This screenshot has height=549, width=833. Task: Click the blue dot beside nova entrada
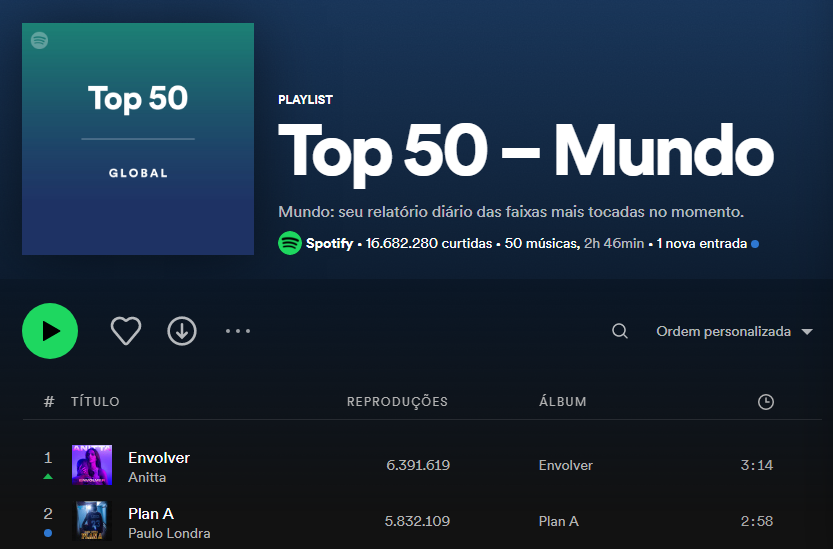[755, 244]
